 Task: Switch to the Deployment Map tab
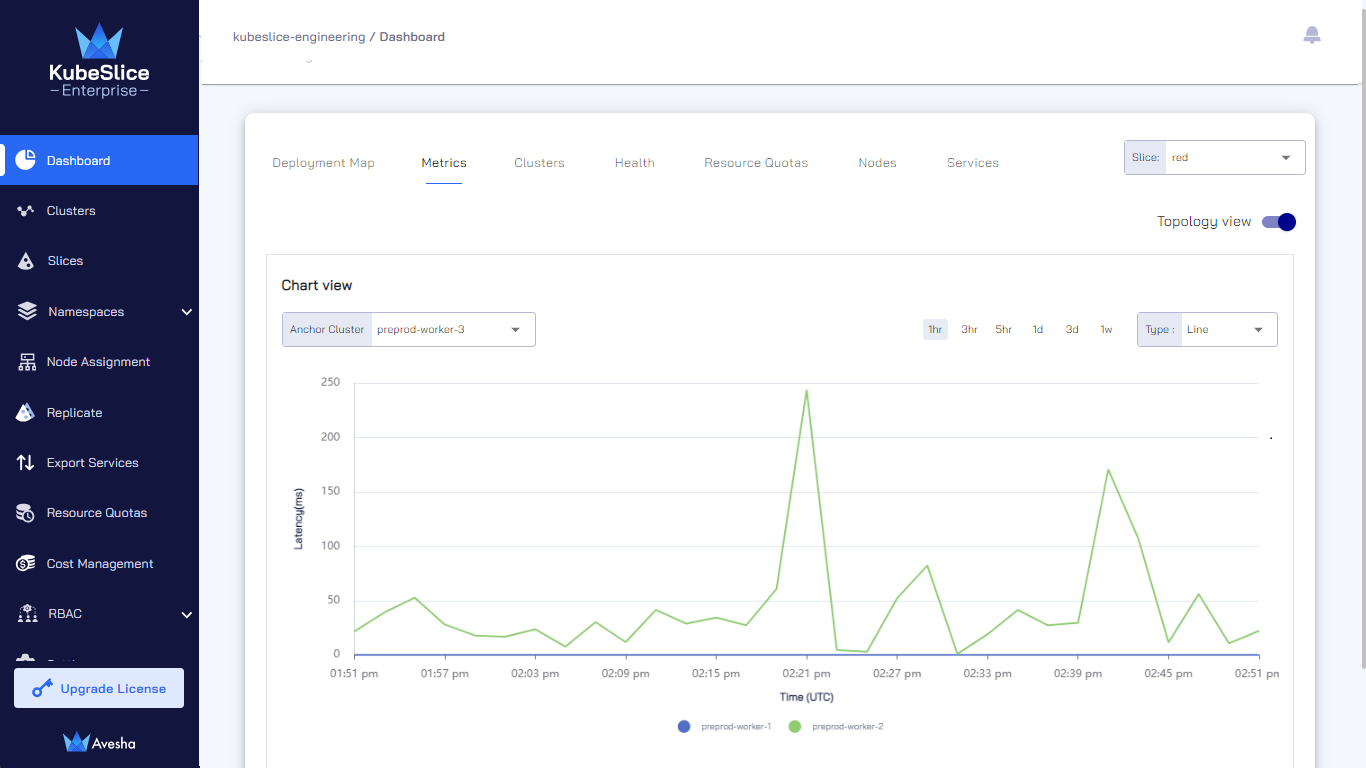323,163
